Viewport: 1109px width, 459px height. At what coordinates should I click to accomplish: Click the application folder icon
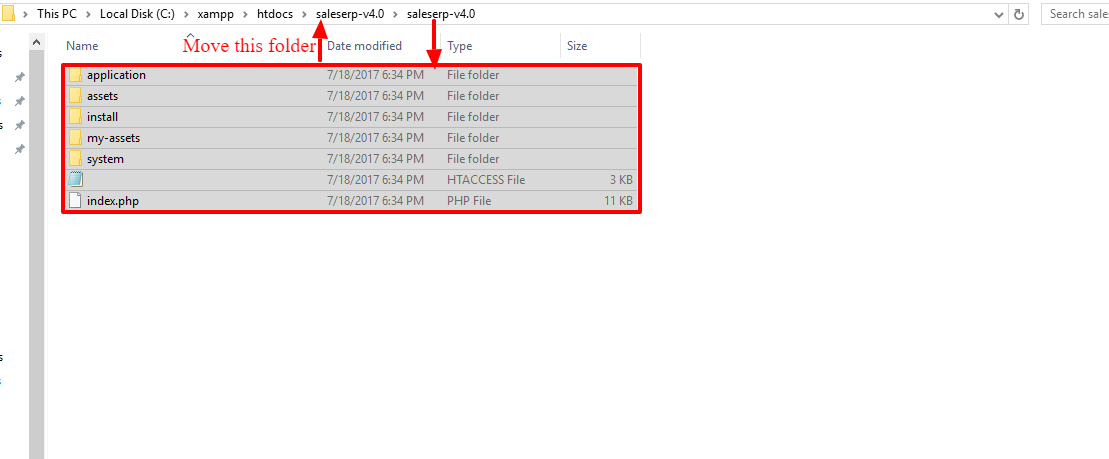pos(75,75)
